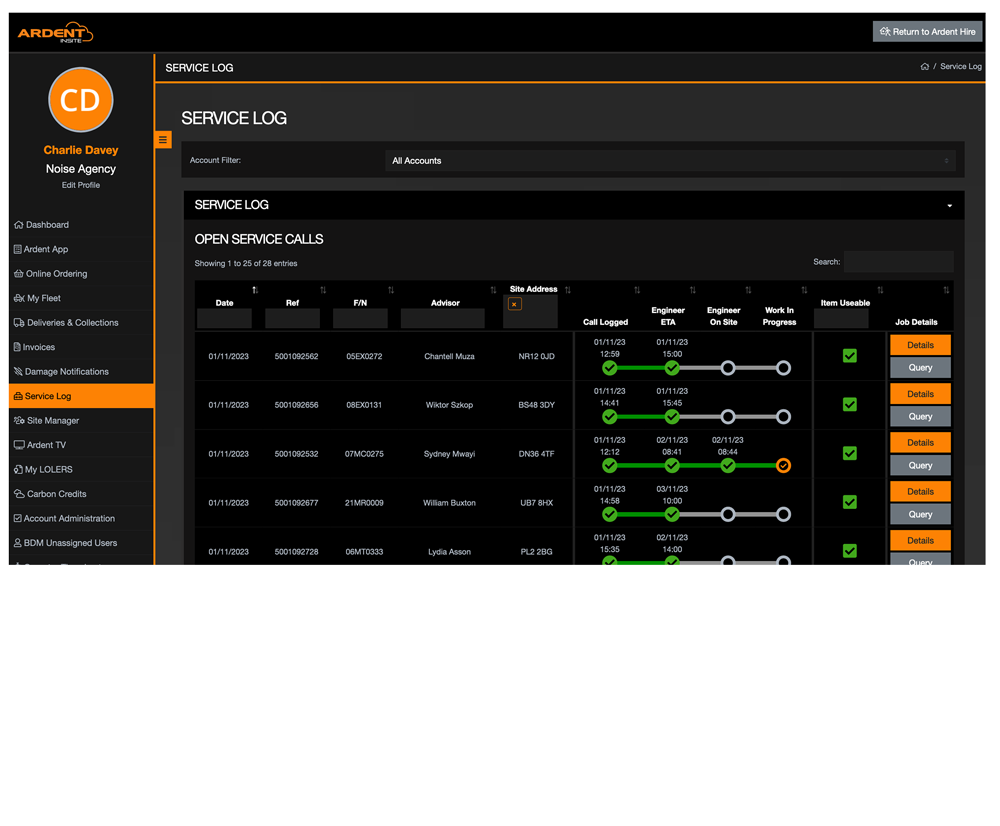The height and width of the screenshot is (826, 1000).
Task: Open Details for ref 5001092656
Action: click(x=920, y=394)
